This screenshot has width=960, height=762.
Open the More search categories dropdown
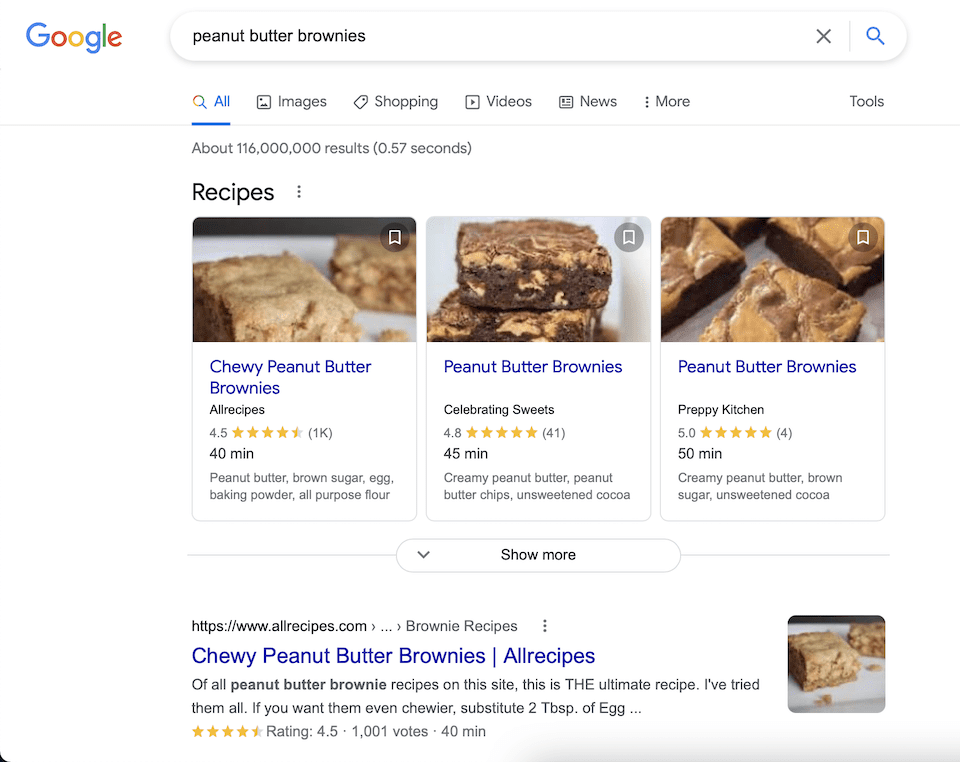(666, 101)
